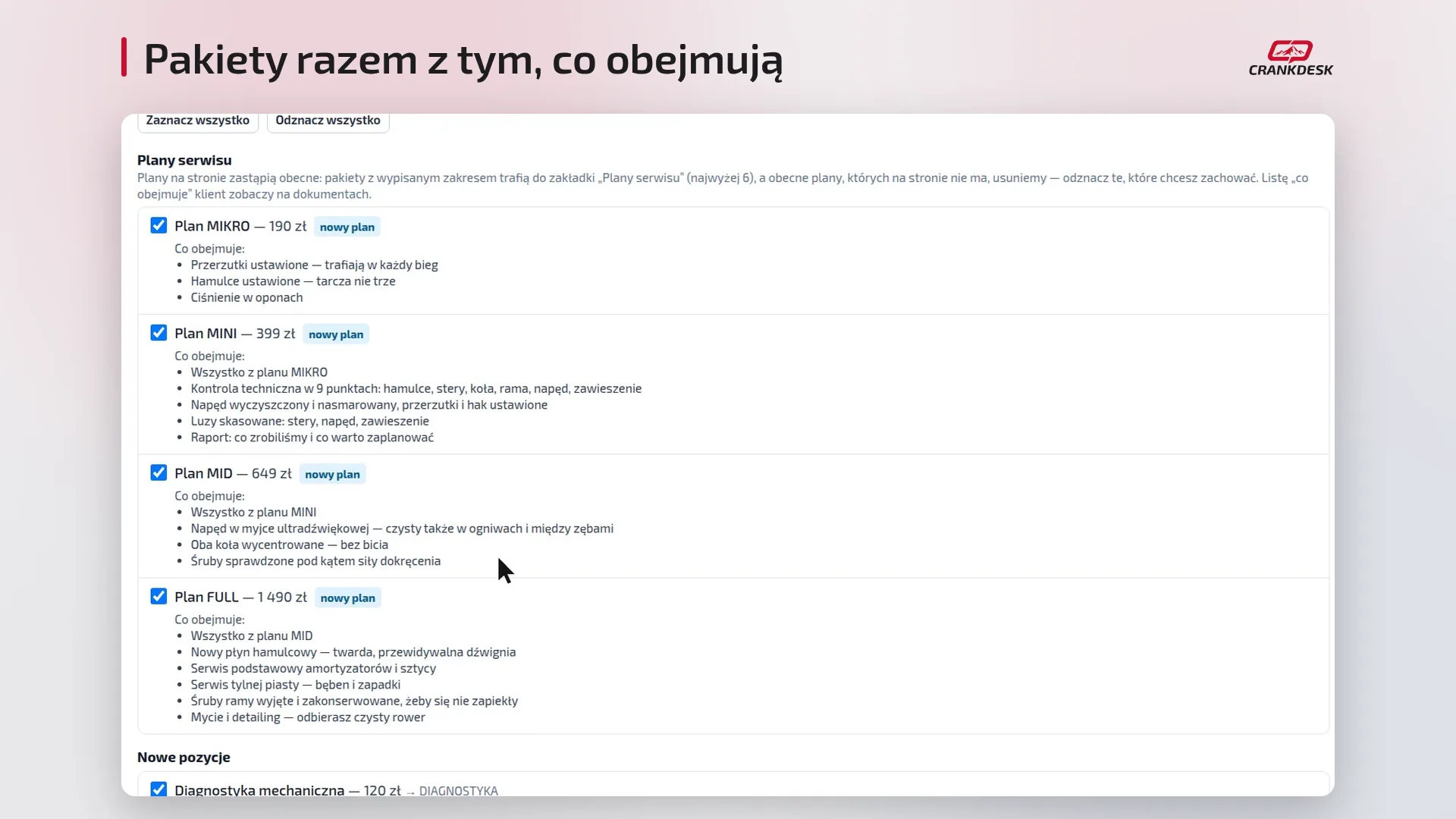Click 'Wszystko z planu MIKRO' item

pyautogui.click(x=259, y=372)
